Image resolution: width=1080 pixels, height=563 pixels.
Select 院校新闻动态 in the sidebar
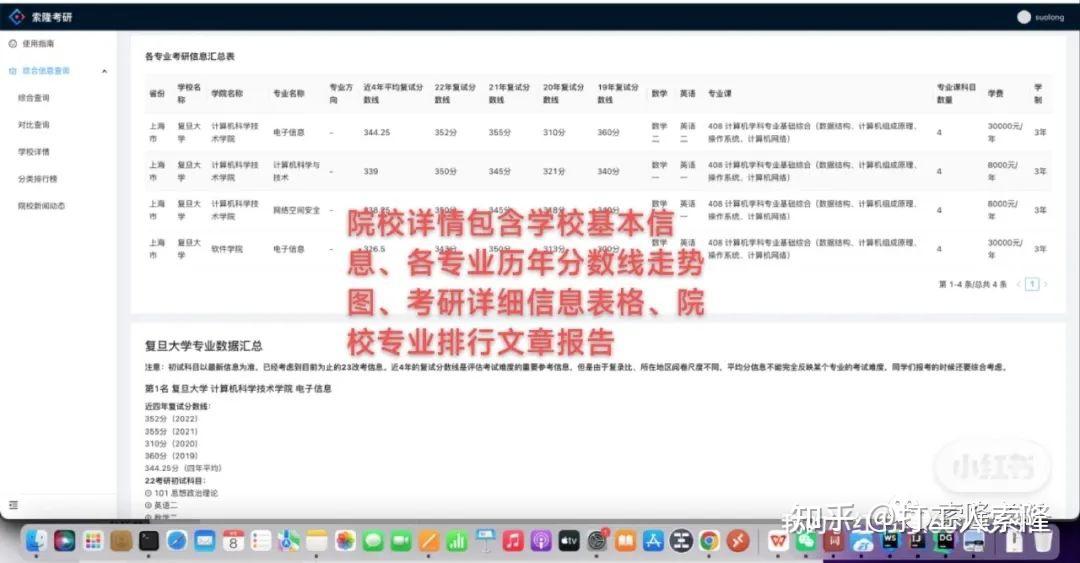click(x=42, y=206)
